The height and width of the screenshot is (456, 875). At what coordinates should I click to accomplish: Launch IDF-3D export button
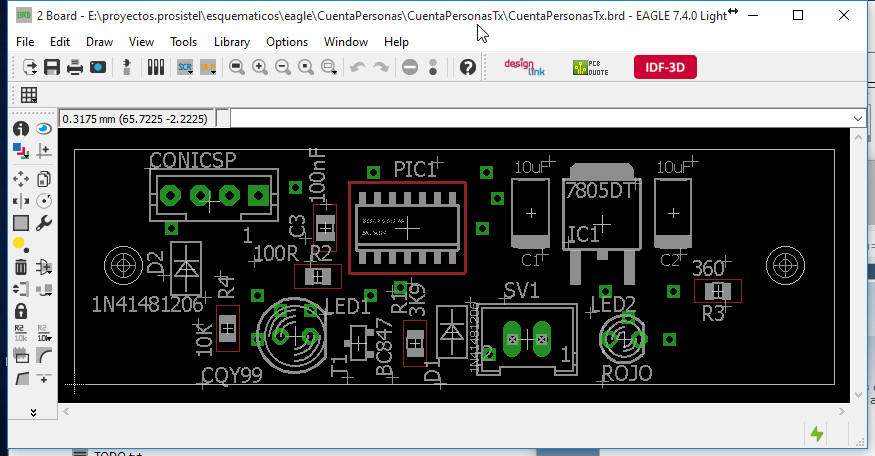tap(665, 67)
